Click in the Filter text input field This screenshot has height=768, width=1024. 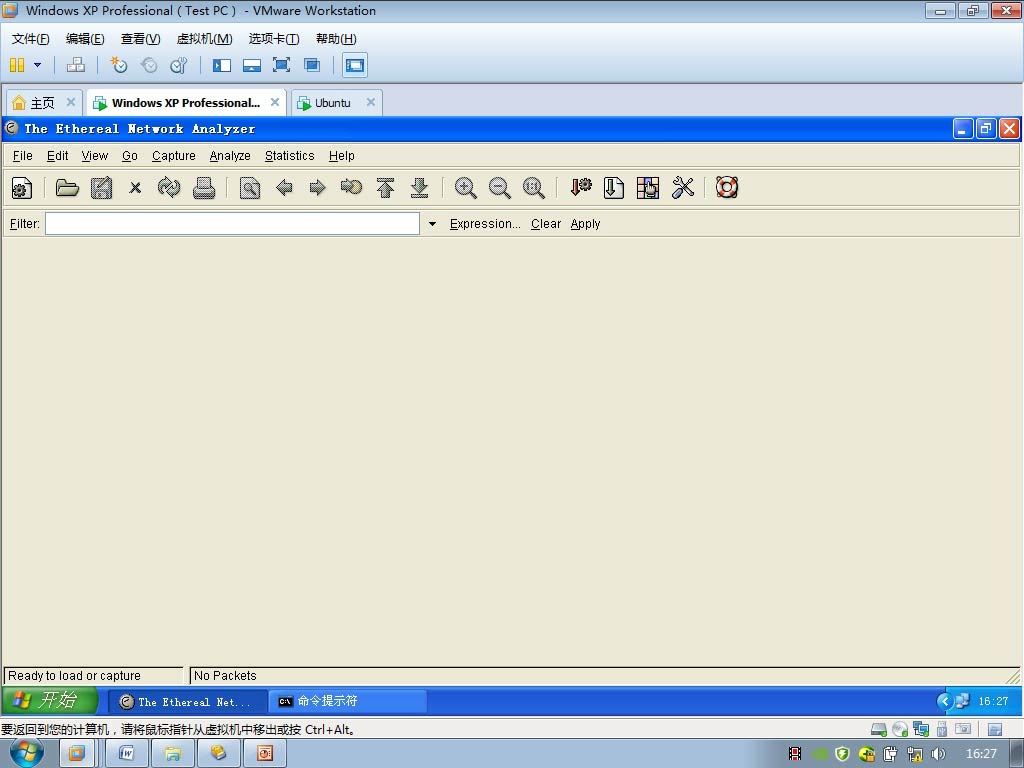coord(232,224)
